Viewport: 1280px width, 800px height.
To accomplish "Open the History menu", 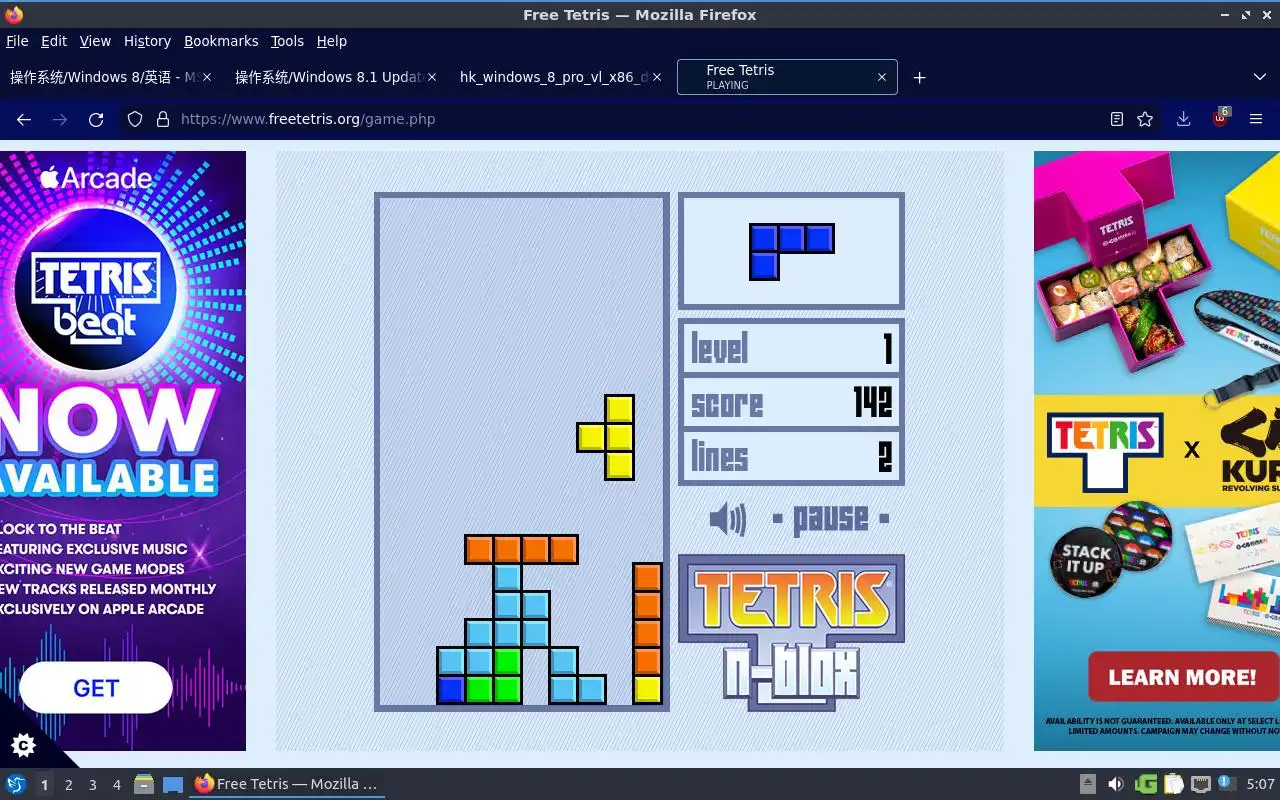I will pos(147,41).
